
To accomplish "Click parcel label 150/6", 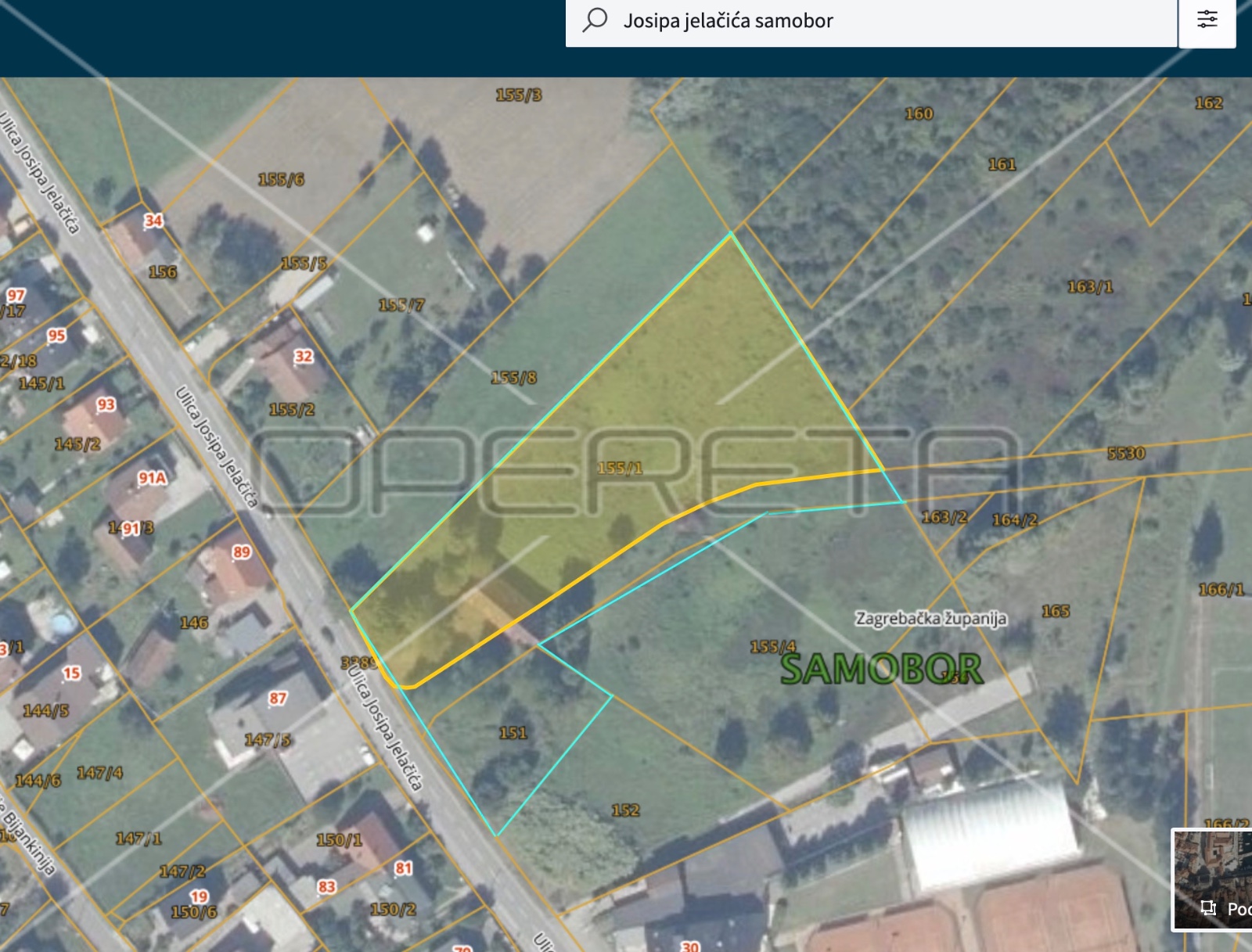I will (194, 912).
